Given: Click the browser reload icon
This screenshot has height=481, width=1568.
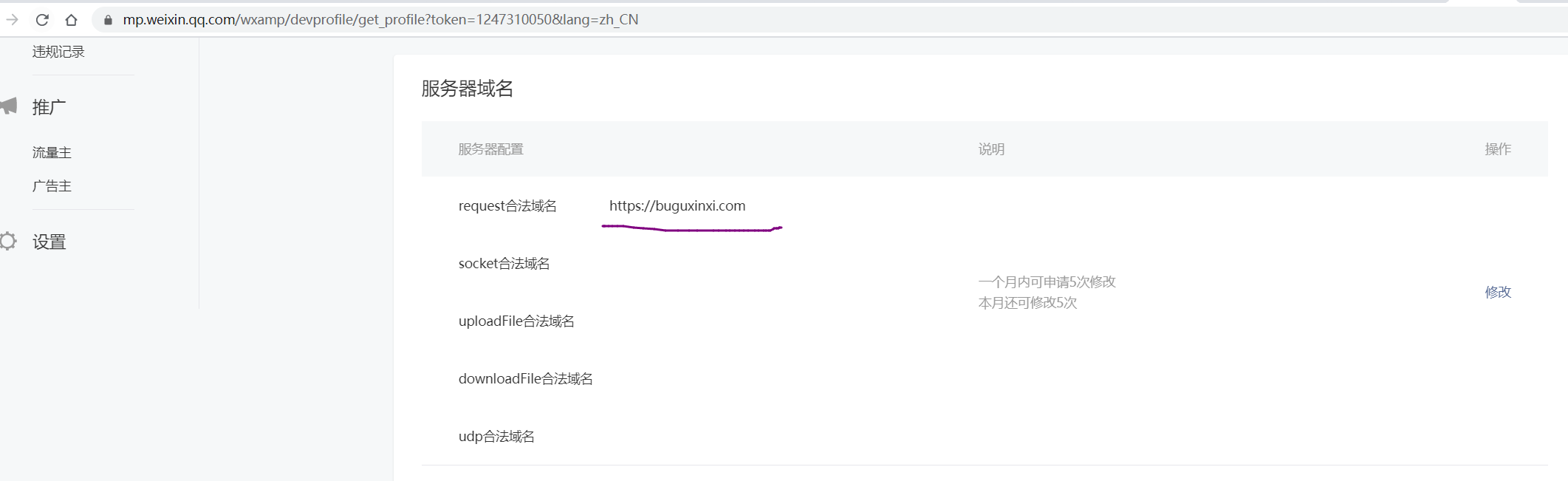Looking at the screenshot, I should [x=42, y=20].
